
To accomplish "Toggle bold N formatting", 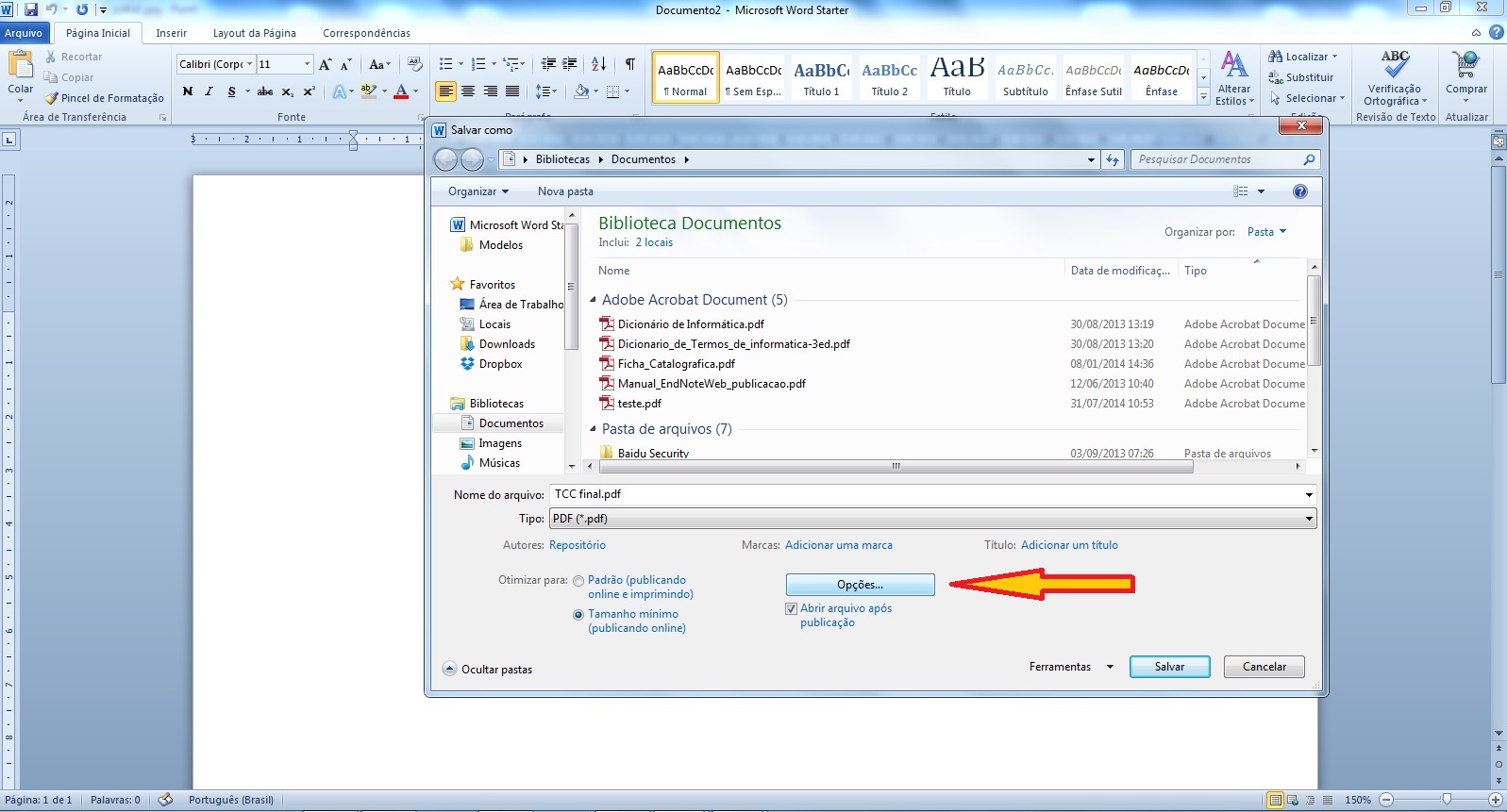I will [187, 91].
